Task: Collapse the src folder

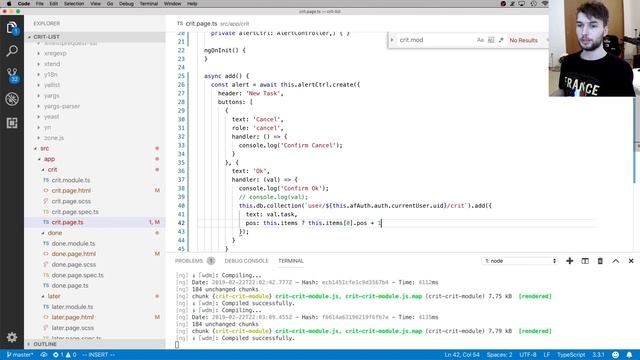Action: (x=44, y=148)
